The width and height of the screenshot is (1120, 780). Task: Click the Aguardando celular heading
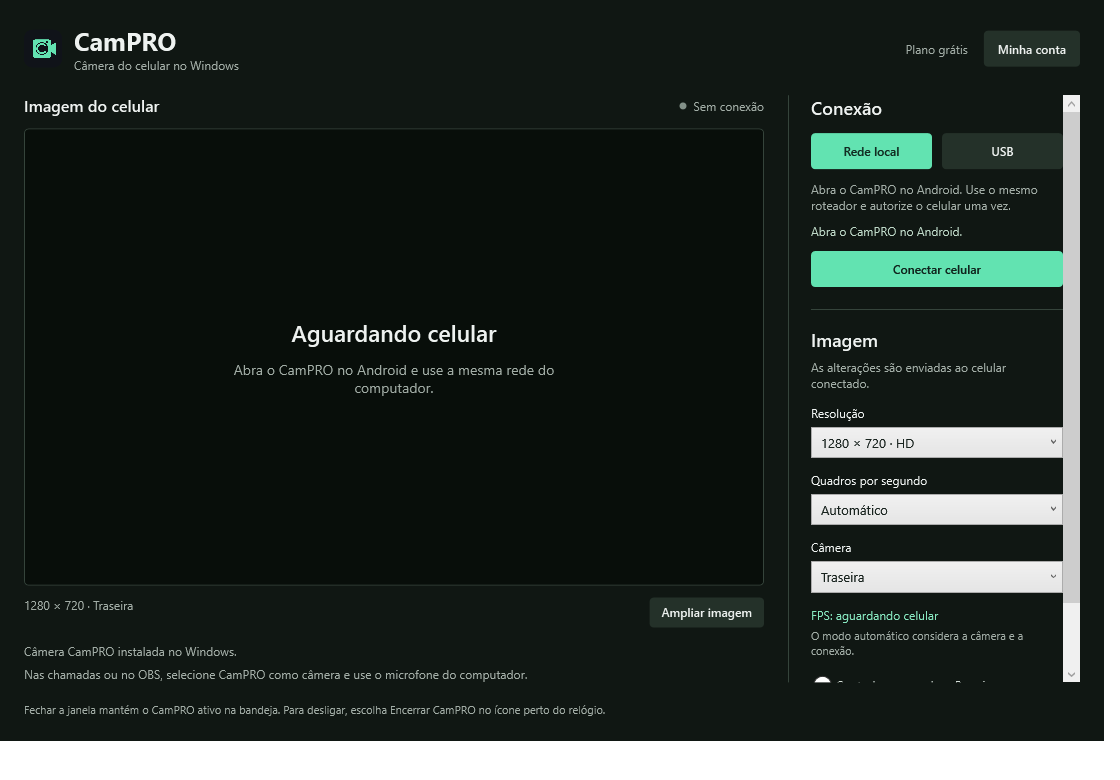pyautogui.click(x=394, y=334)
